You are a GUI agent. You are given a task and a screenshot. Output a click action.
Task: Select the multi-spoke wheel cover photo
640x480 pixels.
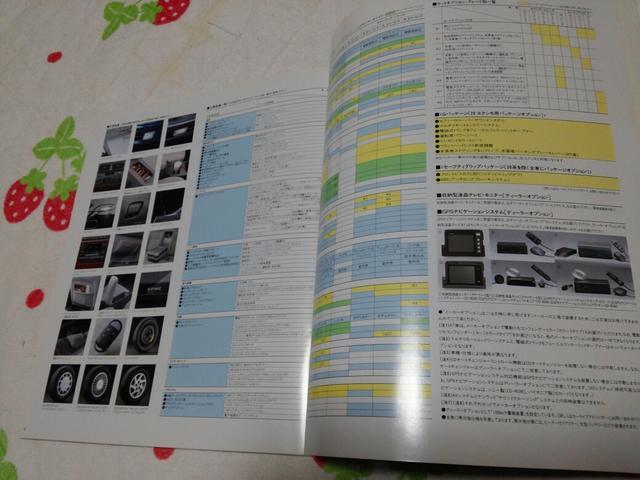coord(98,385)
